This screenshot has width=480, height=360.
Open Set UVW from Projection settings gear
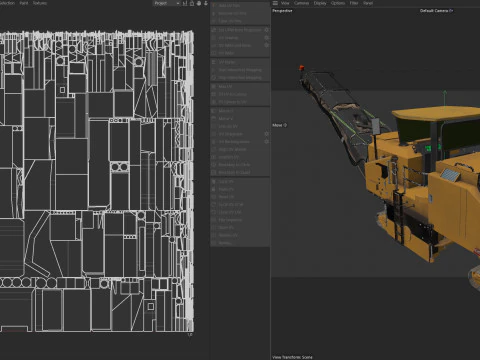click(x=266, y=30)
